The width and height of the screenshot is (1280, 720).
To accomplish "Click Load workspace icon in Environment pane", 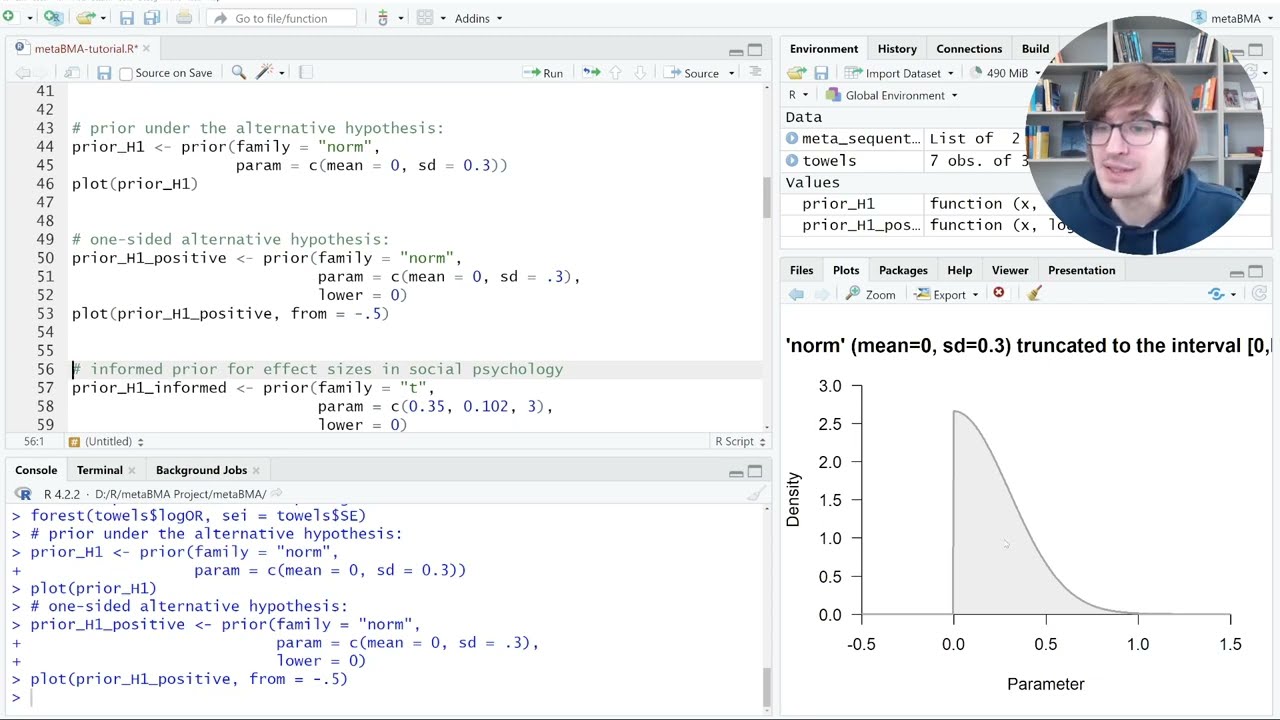I will 796,73.
